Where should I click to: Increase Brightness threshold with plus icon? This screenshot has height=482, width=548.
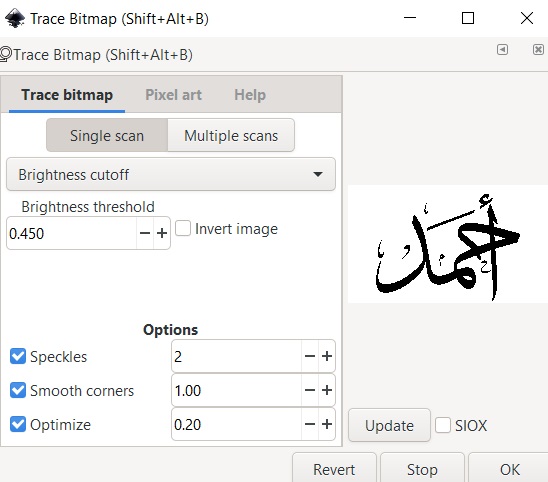162,233
